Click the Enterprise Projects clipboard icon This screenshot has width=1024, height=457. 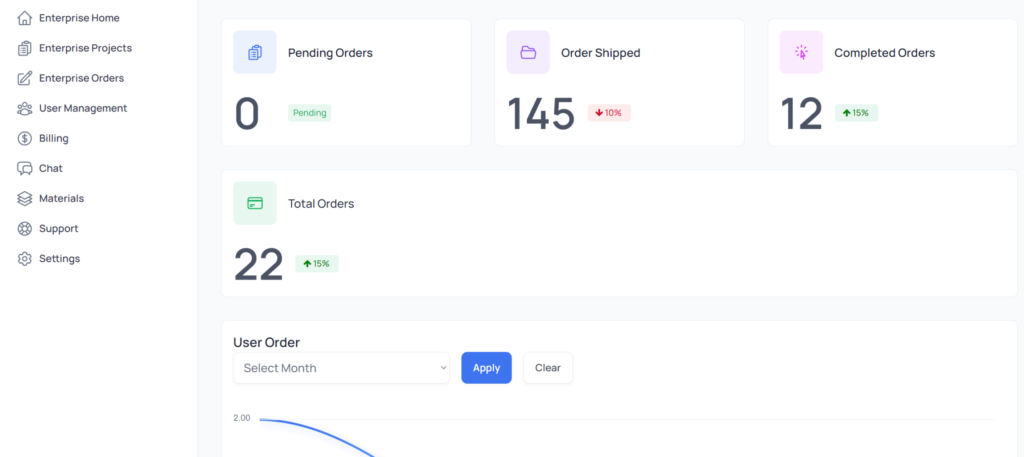(x=25, y=48)
